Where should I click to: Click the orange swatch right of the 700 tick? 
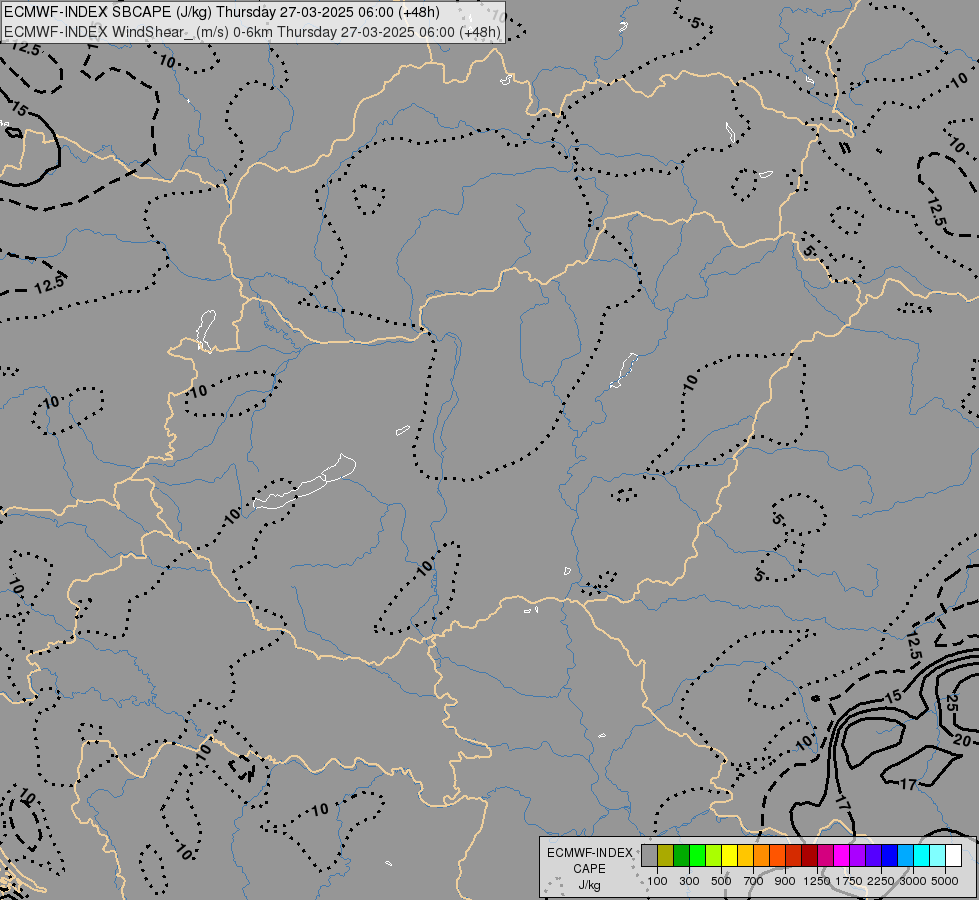click(762, 856)
